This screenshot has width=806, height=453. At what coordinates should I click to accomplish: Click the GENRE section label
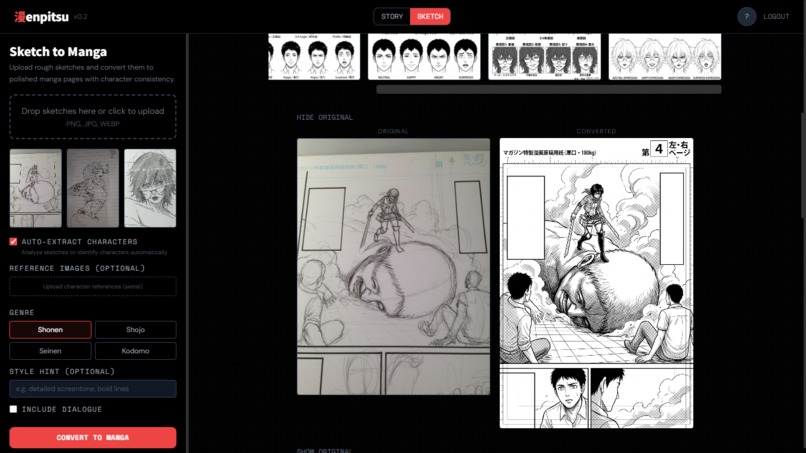22,312
